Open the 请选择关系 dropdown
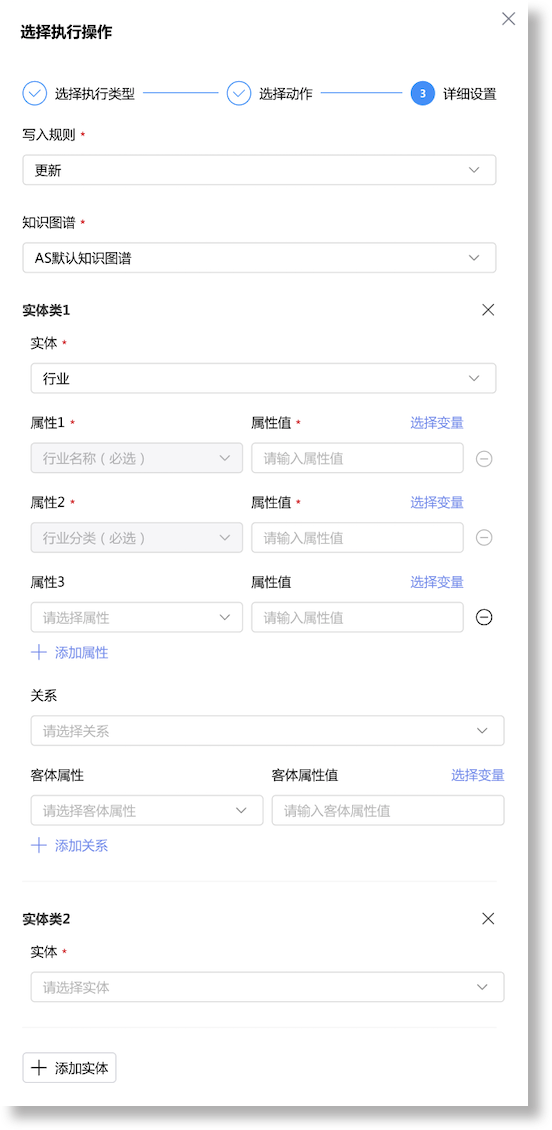 pyautogui.click(x=267, y=731)
